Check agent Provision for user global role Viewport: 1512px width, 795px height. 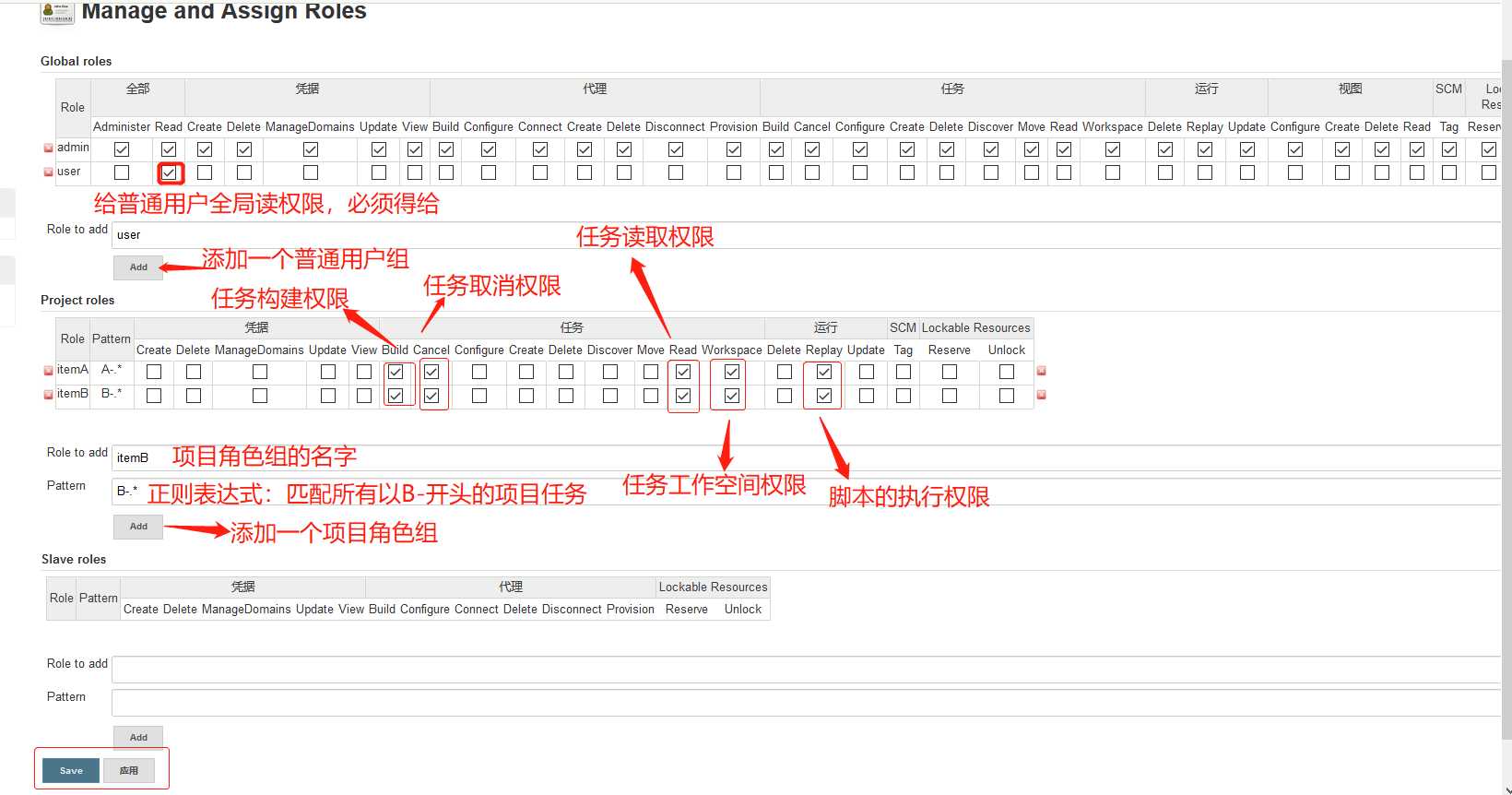coord(734,172)
